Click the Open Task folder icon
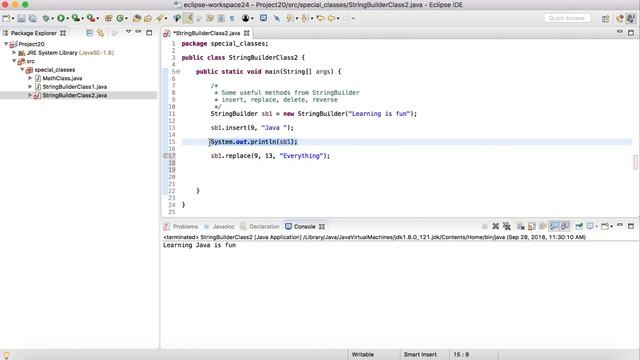 148,18
